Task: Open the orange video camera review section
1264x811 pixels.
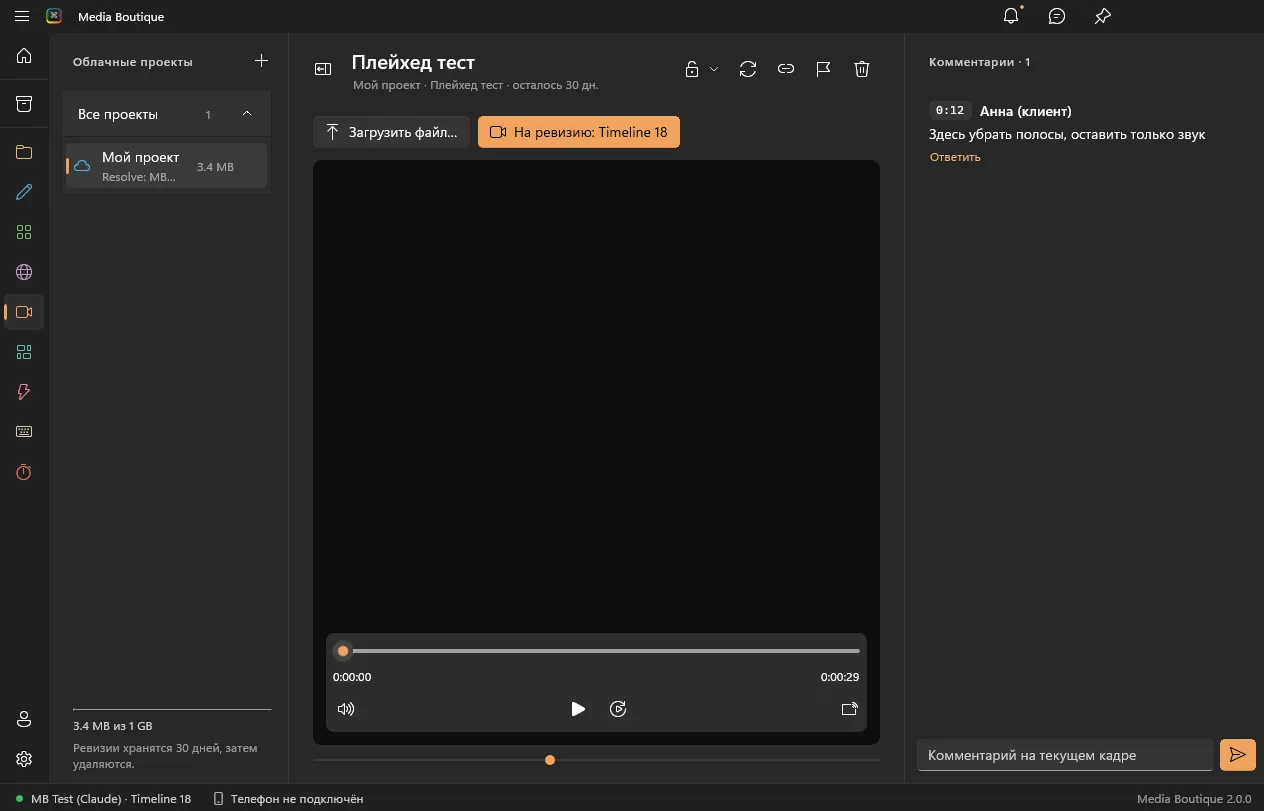Action: [x=24, y=312]
